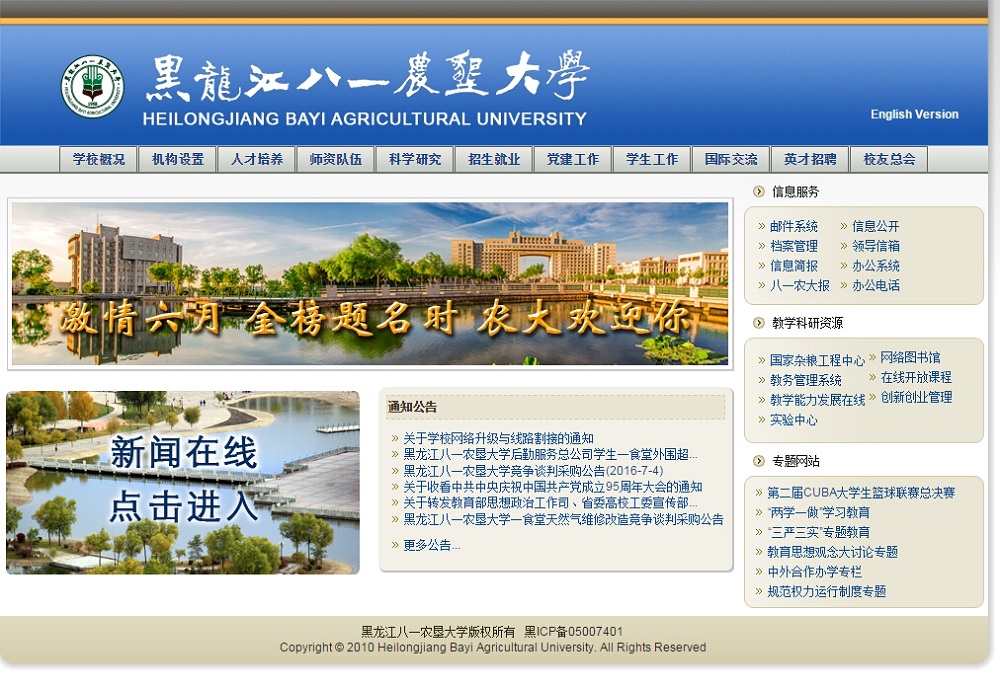Switch to the English Version

[915, 114]
